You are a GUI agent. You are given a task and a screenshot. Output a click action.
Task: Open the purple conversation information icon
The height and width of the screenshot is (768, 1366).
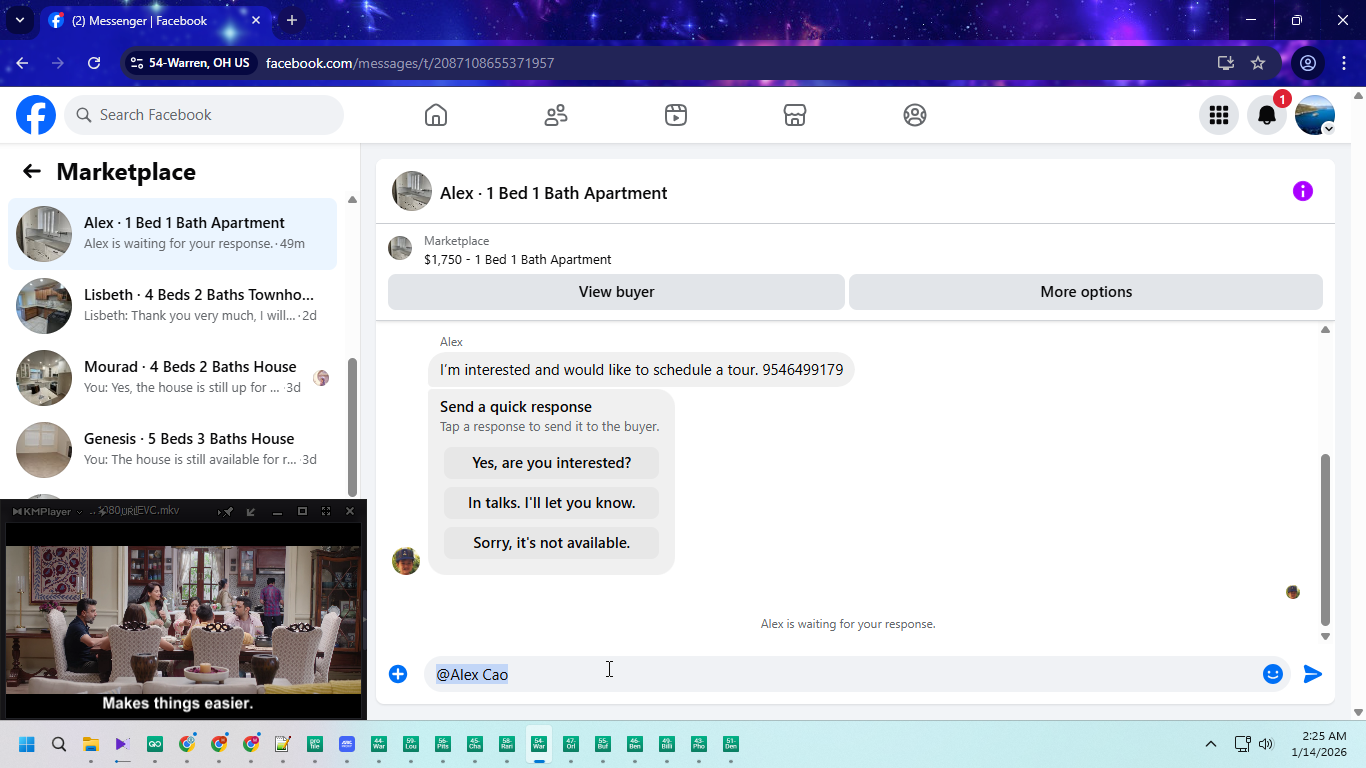1303,191
